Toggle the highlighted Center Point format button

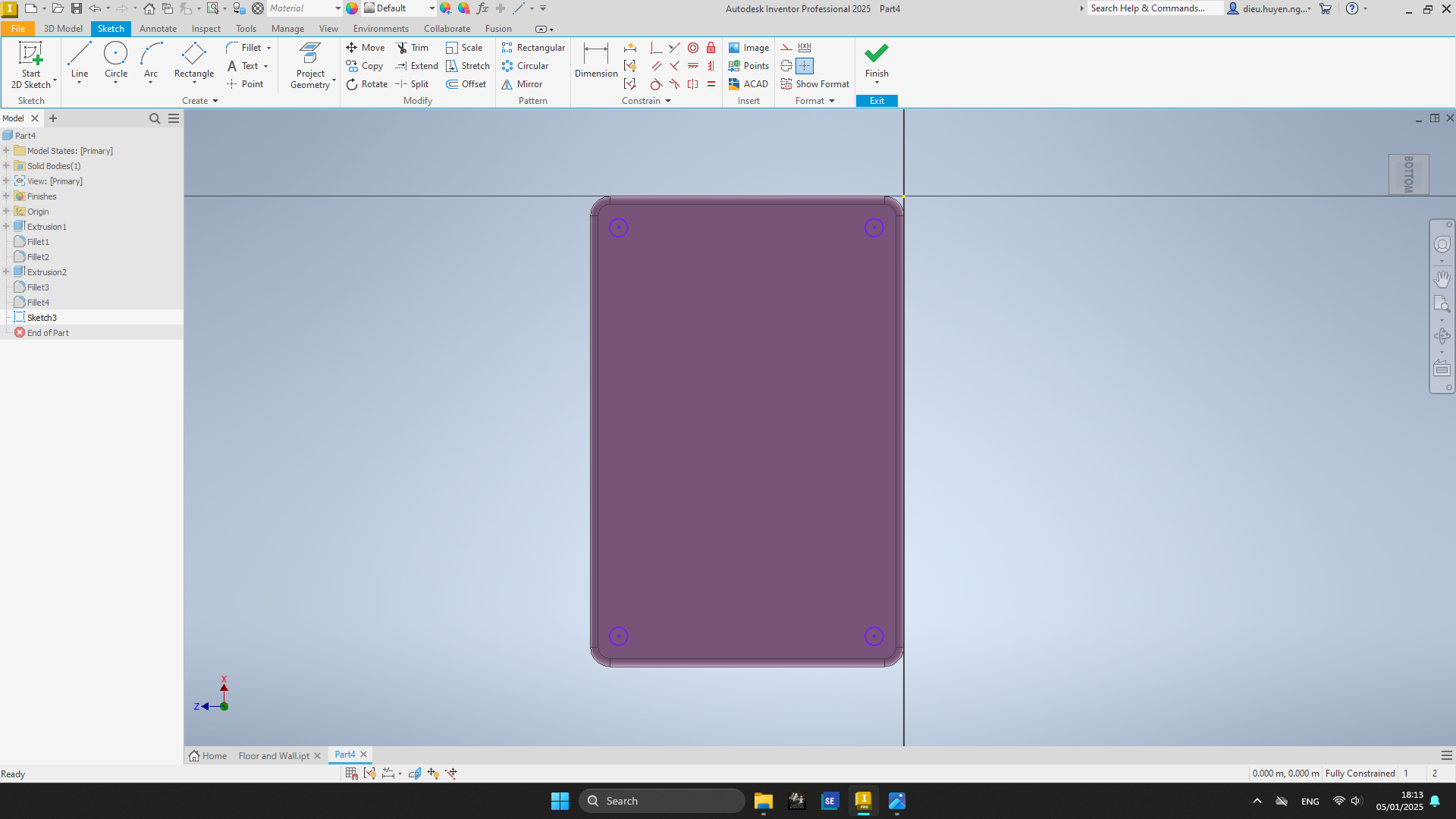tap(805, 66)
